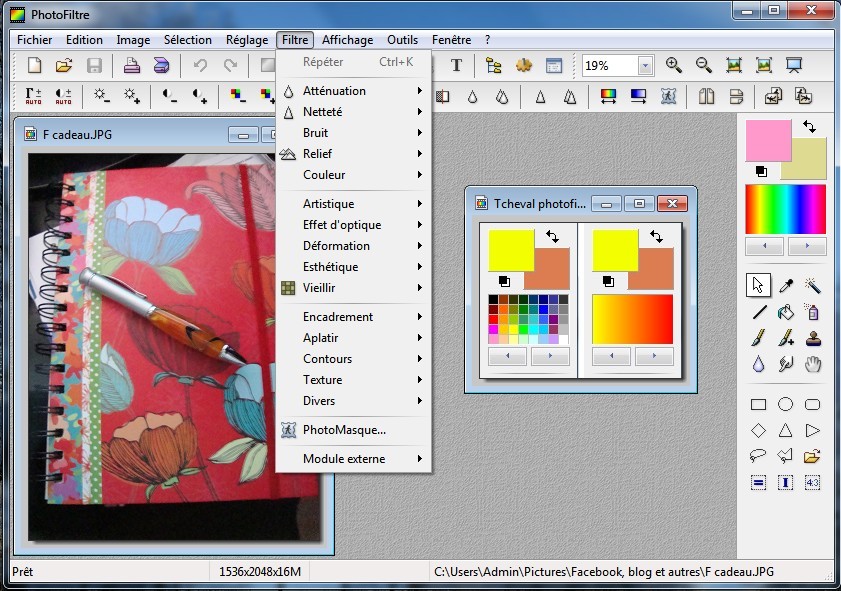Open the Texture submenu
This screenshot has height=591, width=841.
pyautogui.click(x=354, y=380)
